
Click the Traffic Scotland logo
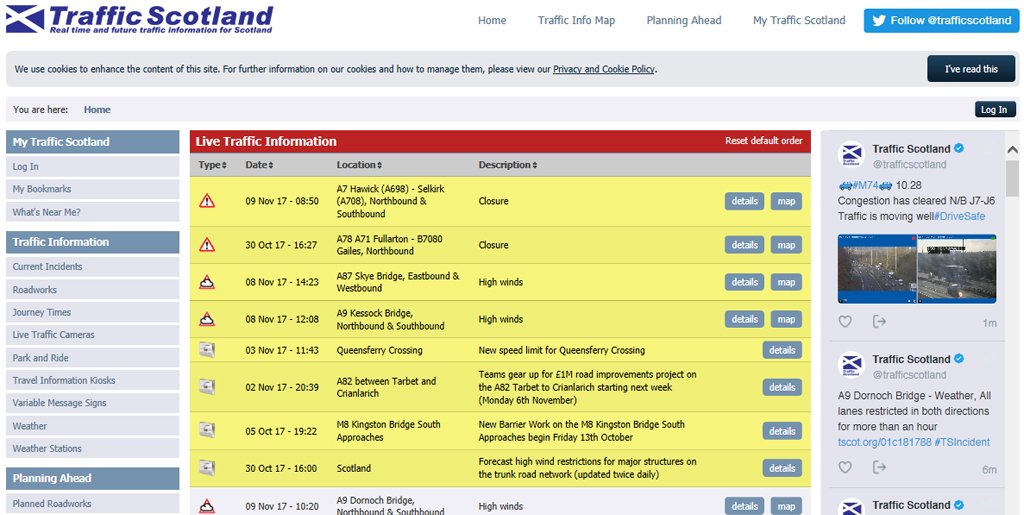pos(139,19)
